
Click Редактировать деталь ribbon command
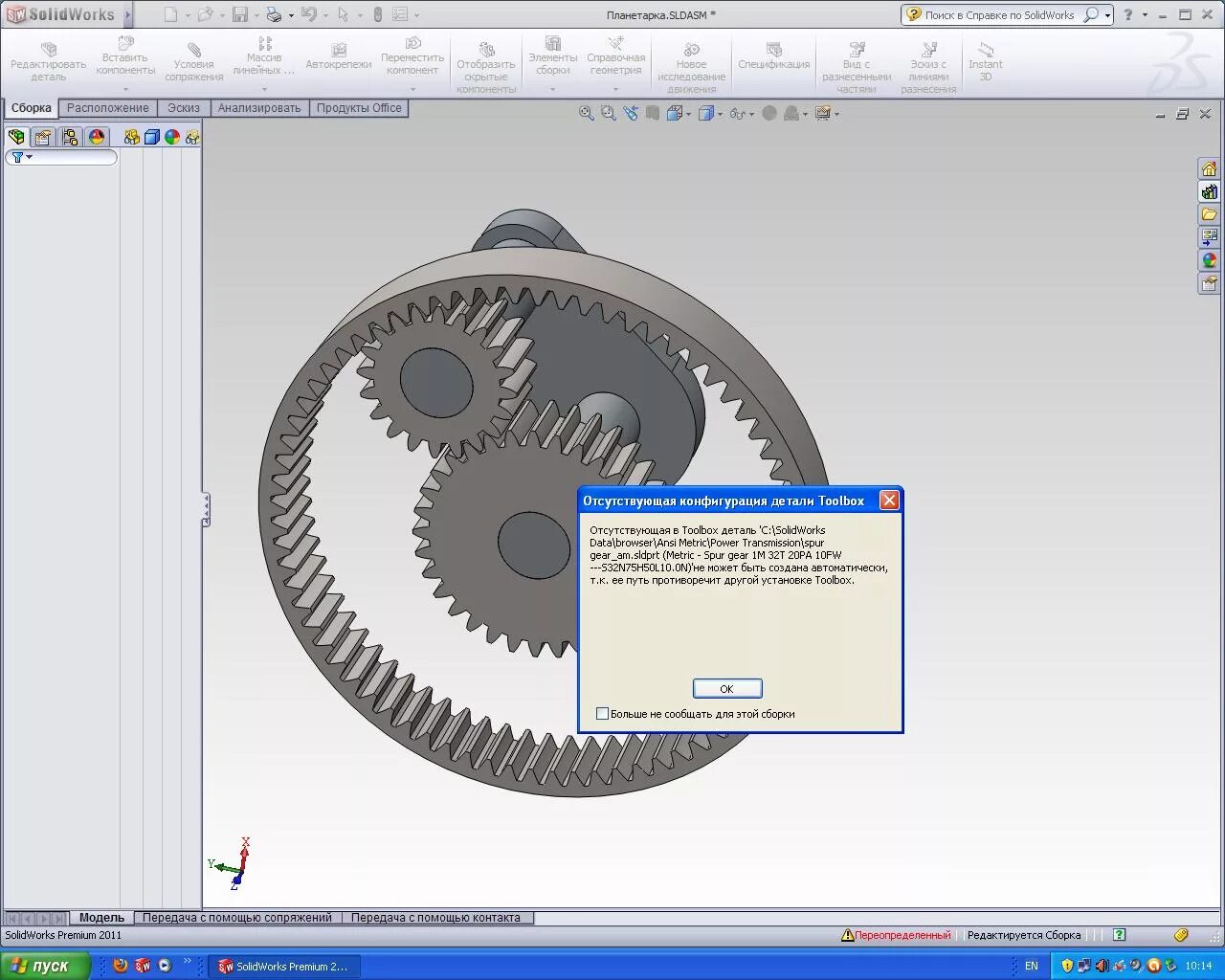[48, 60]
